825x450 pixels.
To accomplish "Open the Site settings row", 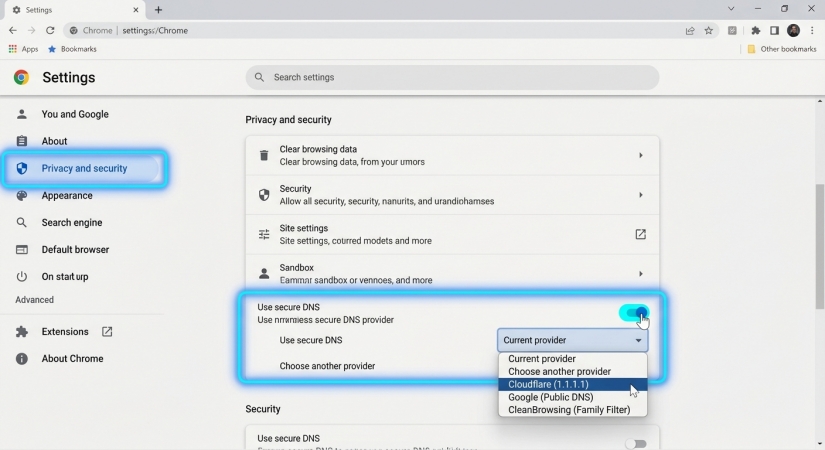I will coord(452,234).
